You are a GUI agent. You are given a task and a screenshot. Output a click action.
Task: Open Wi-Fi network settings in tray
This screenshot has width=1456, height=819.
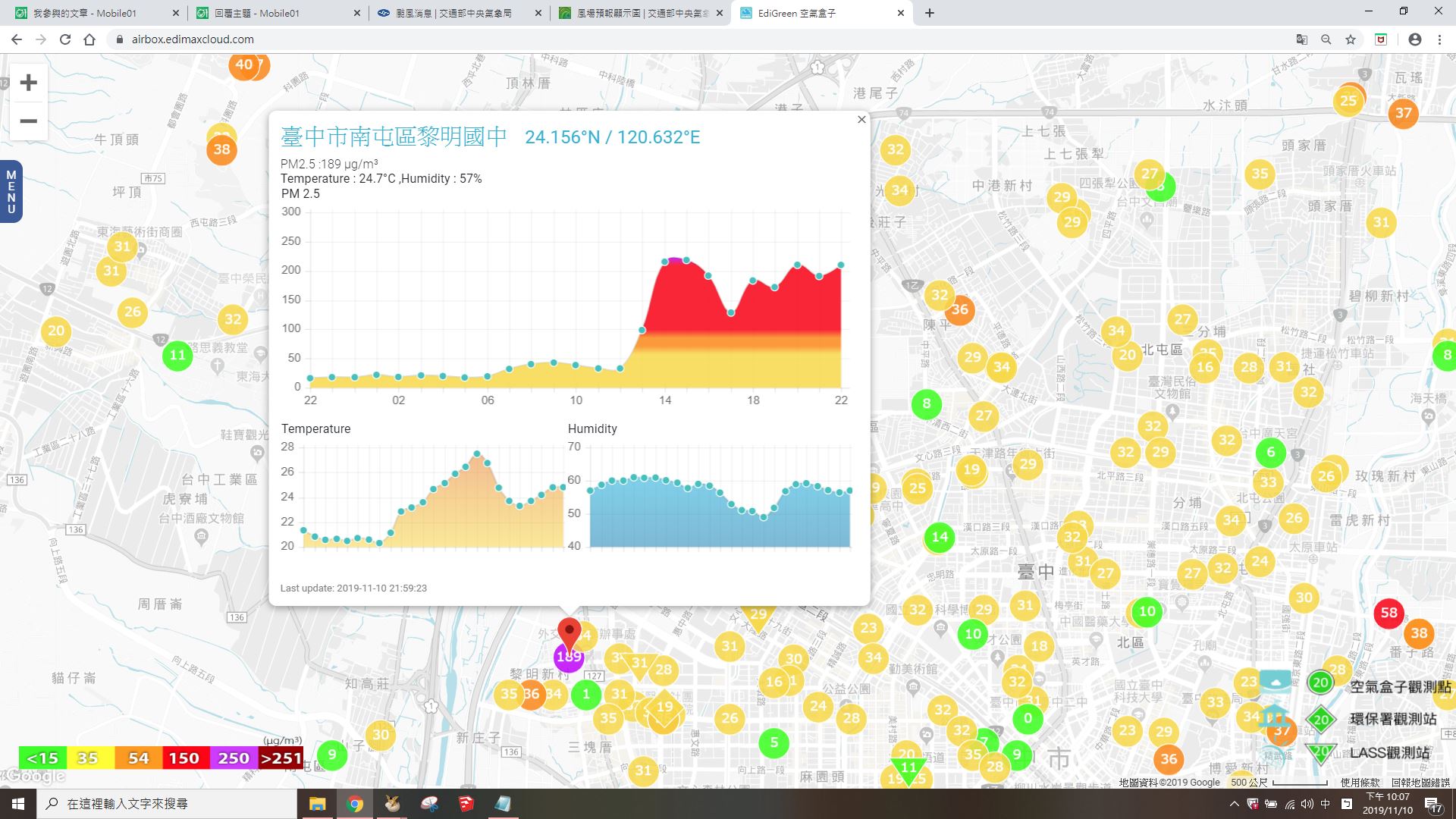click(1289, 804)
